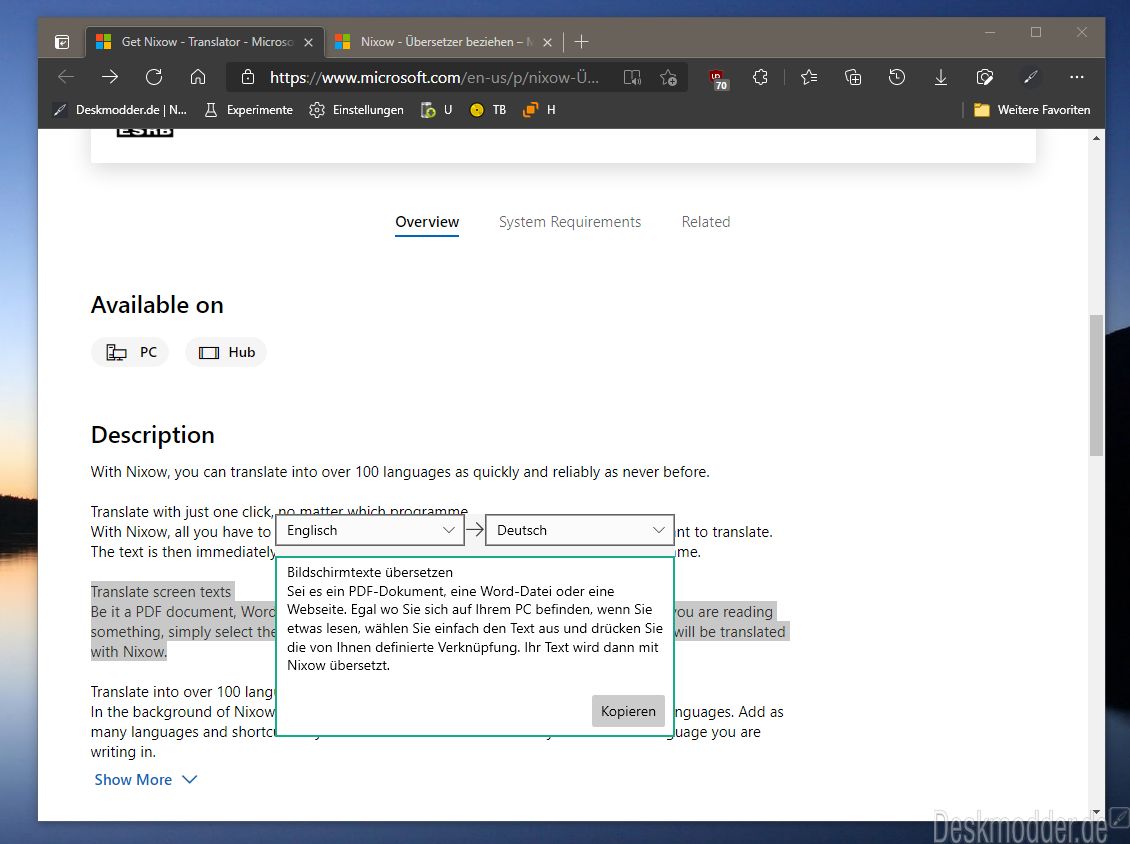Open a new browser tab

point(582,43)
